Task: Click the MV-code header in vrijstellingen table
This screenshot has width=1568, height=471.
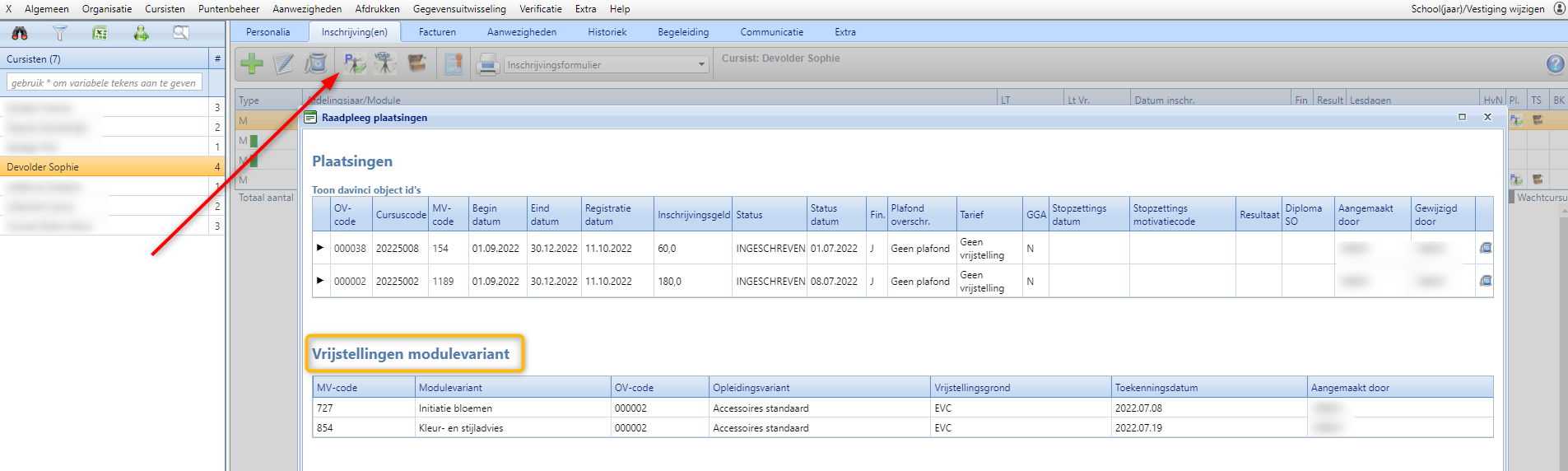Action: tap(364, 387)
